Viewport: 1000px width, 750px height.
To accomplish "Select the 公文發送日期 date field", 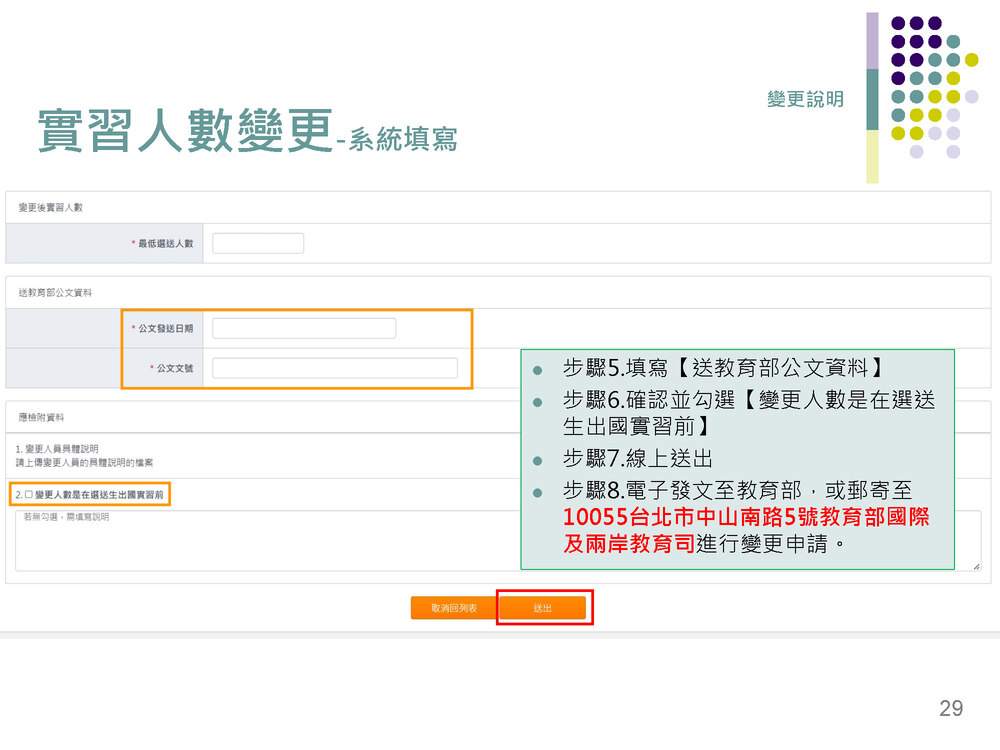I will [x=304, y=328].
